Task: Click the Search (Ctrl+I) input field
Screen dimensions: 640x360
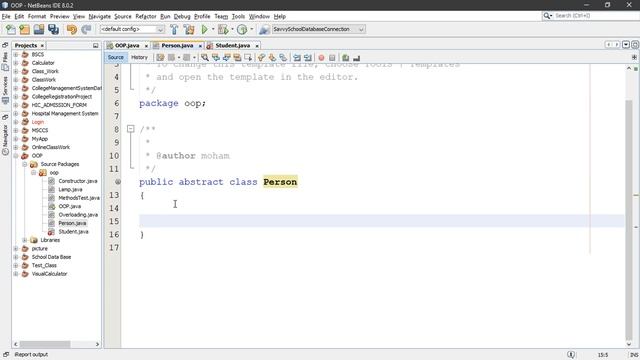Action: pyautogui.click(x=596, y=16)
